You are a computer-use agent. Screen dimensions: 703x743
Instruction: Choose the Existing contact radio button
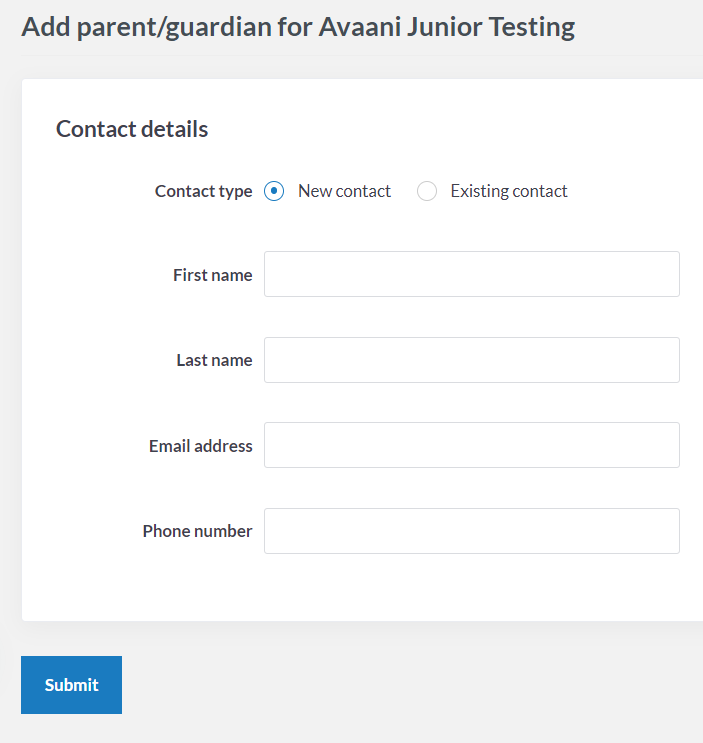click(427, 191)
